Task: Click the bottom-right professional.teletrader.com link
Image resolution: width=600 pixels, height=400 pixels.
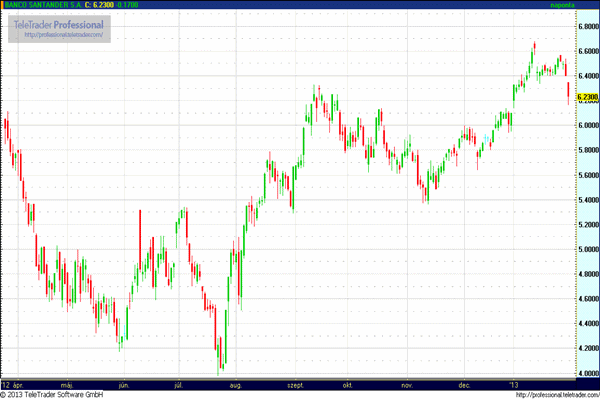Action: pyautogui.click(x=550, y=395)
